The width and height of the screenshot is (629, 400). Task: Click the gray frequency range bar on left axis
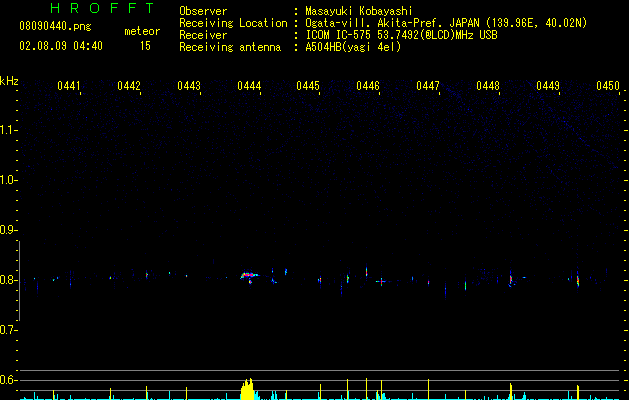pyautogui.click(x=19, y=281)
